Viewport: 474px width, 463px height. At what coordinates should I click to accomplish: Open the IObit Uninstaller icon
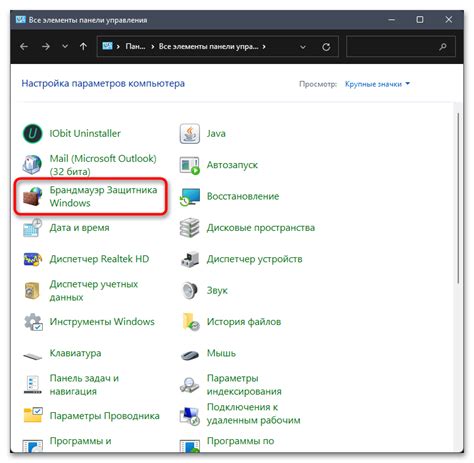click(x=32, y=133)
